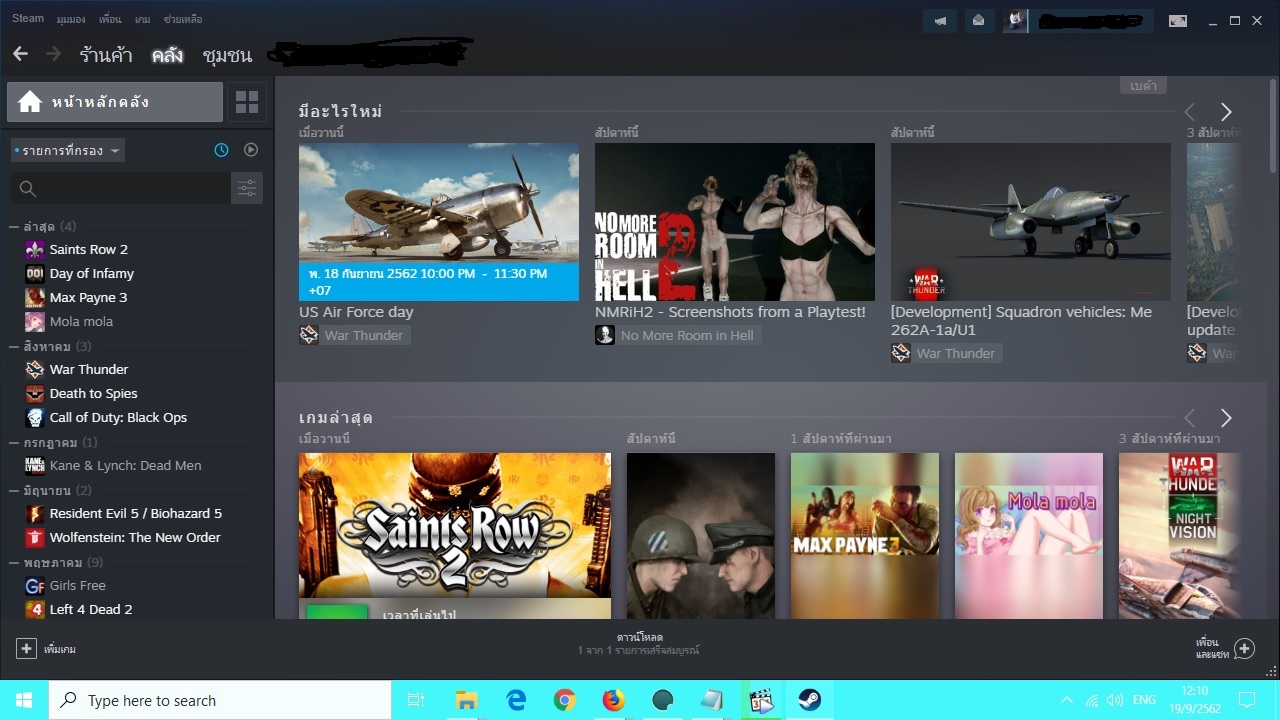Click the Steam icon on the taskbar
The height and width of the screenshot is (720, 1280).
tap(810, 700)
